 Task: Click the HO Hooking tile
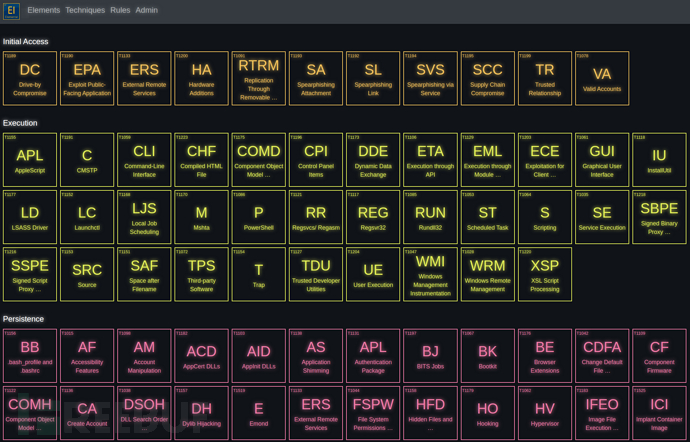[488, 413]
